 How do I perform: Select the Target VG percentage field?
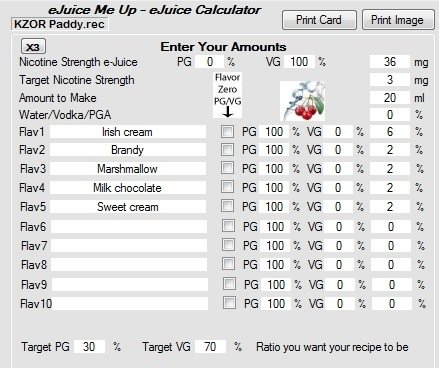(x=210, y=347)
